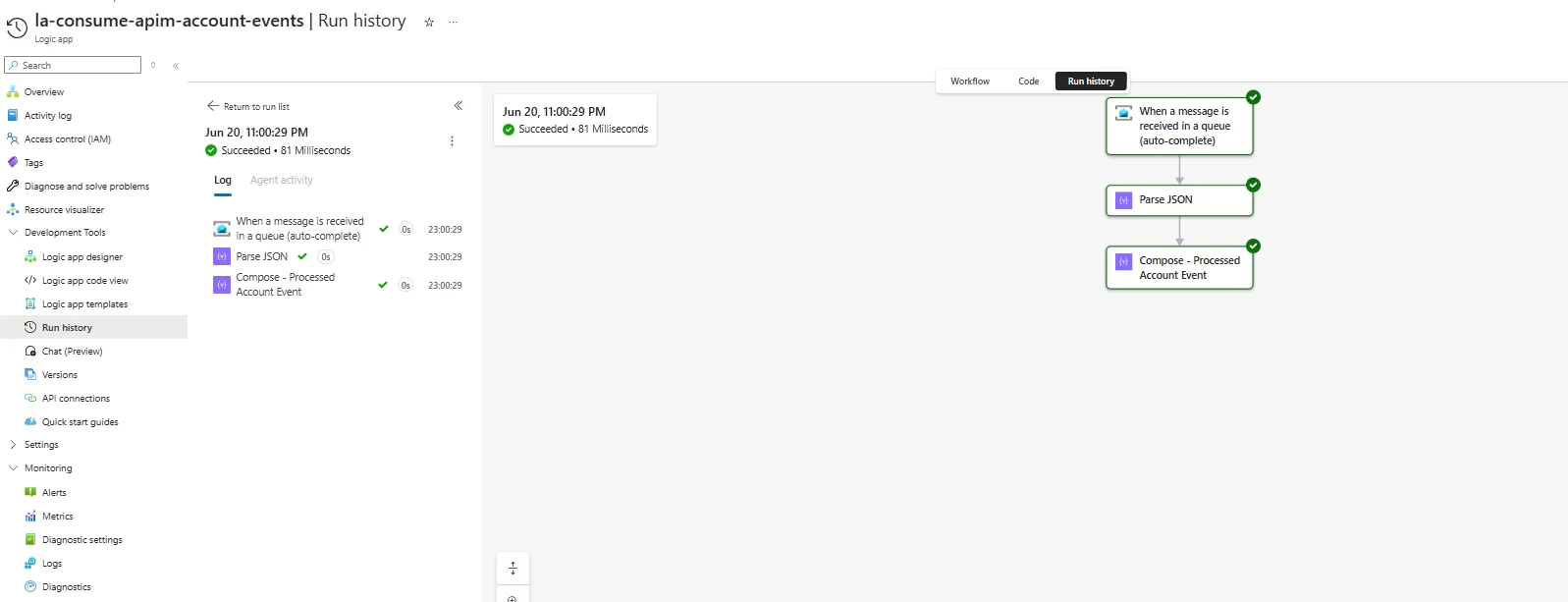
Task: Click into the sidebar Search field
Action: [73, 65]
